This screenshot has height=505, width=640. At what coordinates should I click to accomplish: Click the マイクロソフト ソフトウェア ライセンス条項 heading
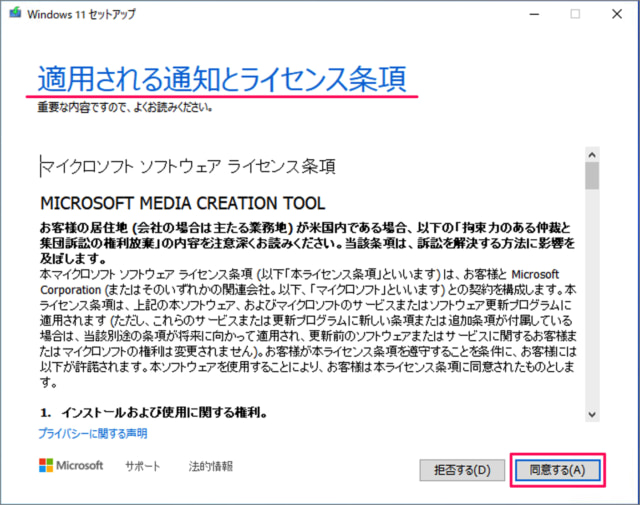point(188,167)
